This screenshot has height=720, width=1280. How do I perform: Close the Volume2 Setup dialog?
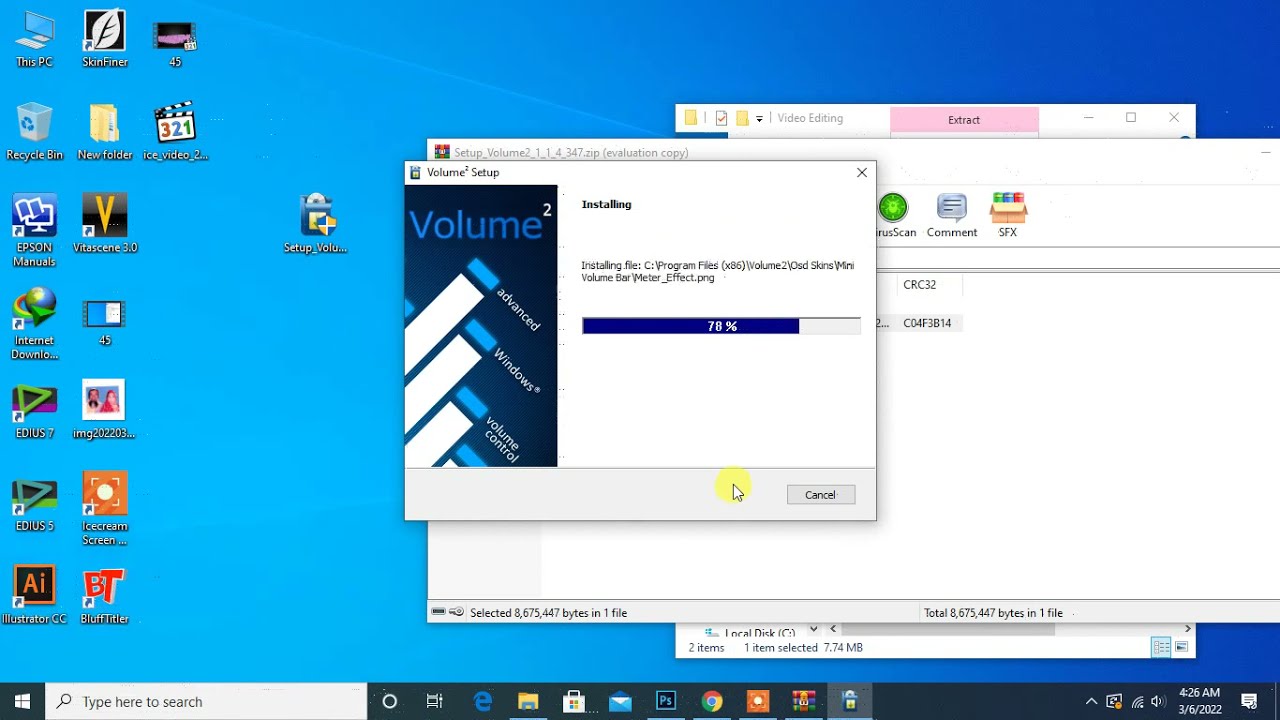coord(862,172)
